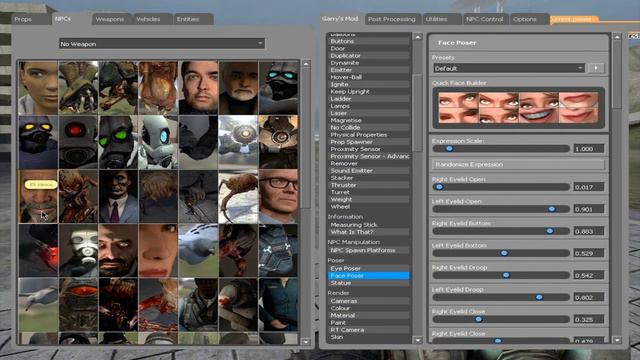Click the Right Eyelid Bottom 0.883 value field
Screen dimensions: 640x360
point(589,231)
